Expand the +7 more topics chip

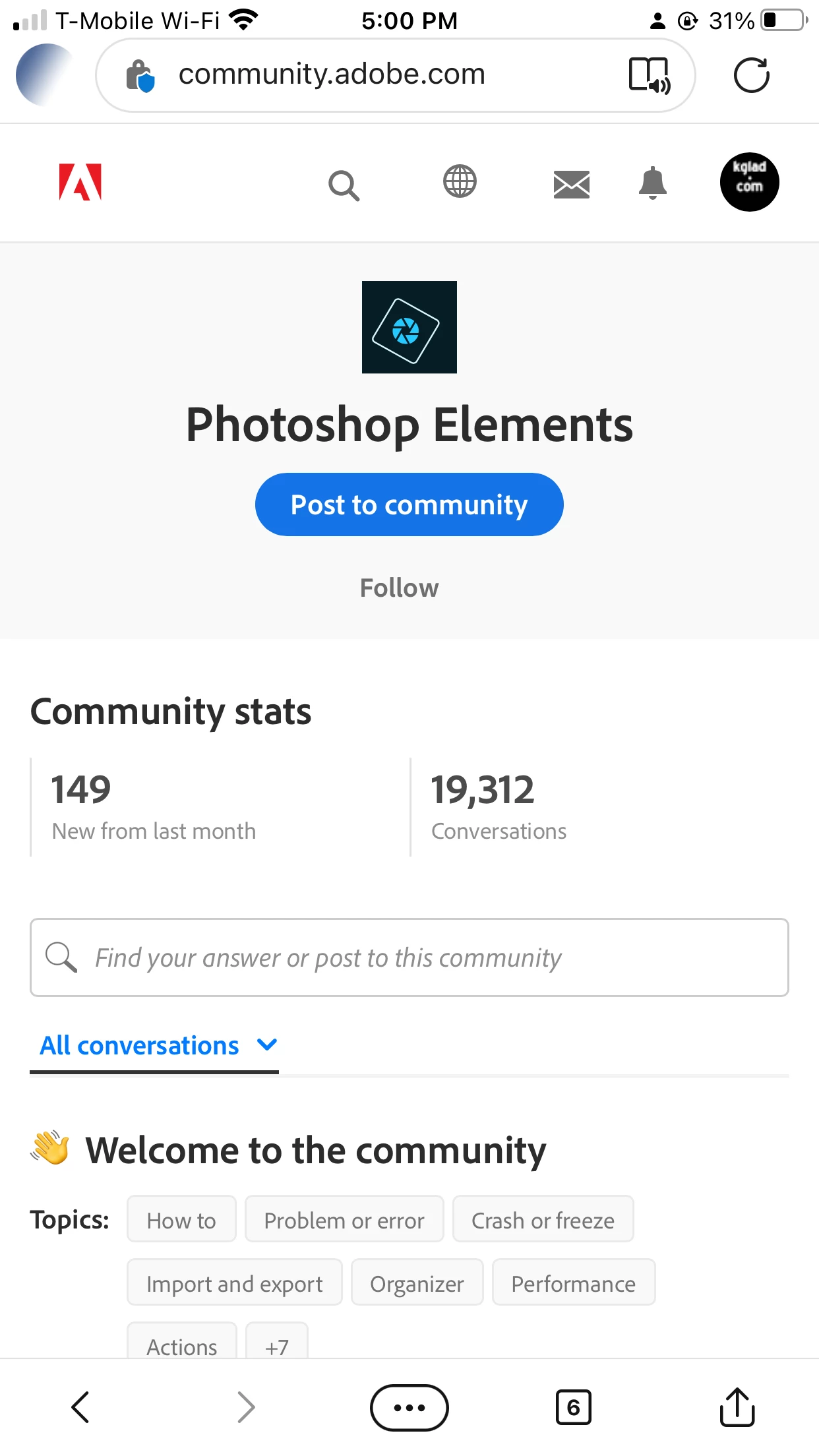pyautogui.click(x=276, y=1345)
